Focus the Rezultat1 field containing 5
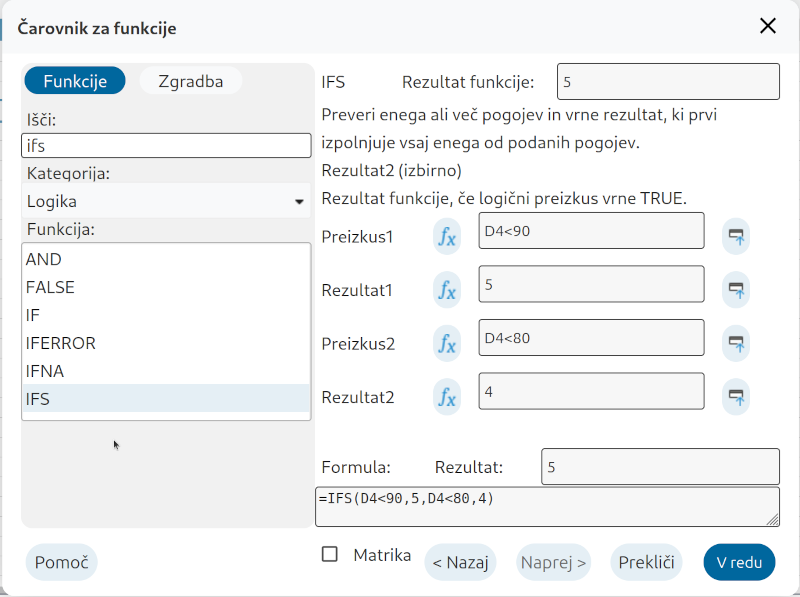Screen dimensions: 800x597 click(591, 284)
